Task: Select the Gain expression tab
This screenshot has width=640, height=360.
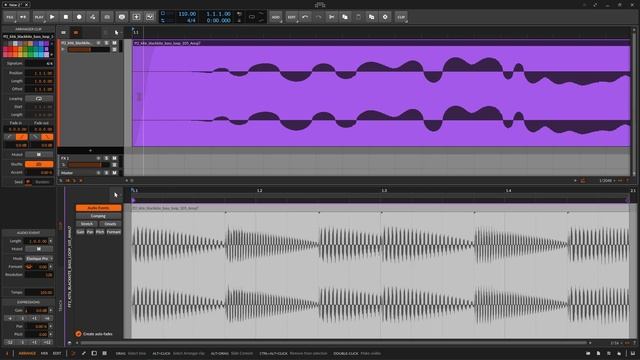Action: tap(80, 232)
